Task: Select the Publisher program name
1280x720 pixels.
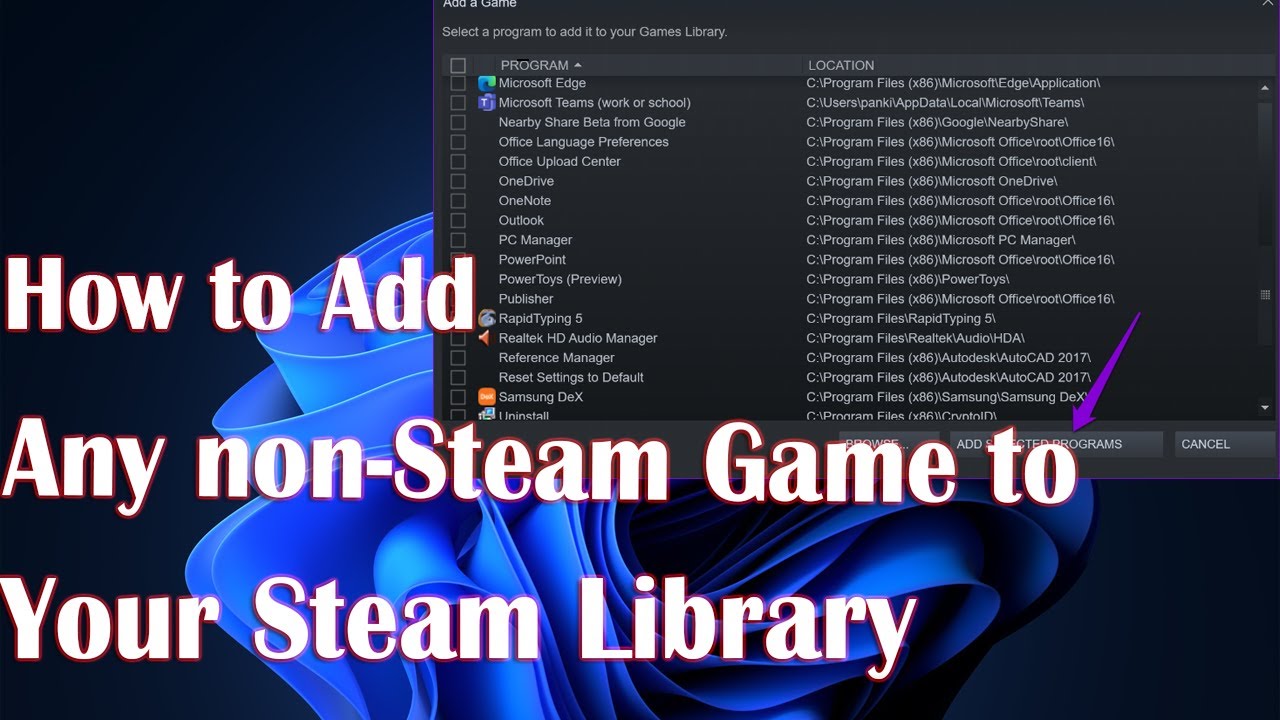Action: 526,299
